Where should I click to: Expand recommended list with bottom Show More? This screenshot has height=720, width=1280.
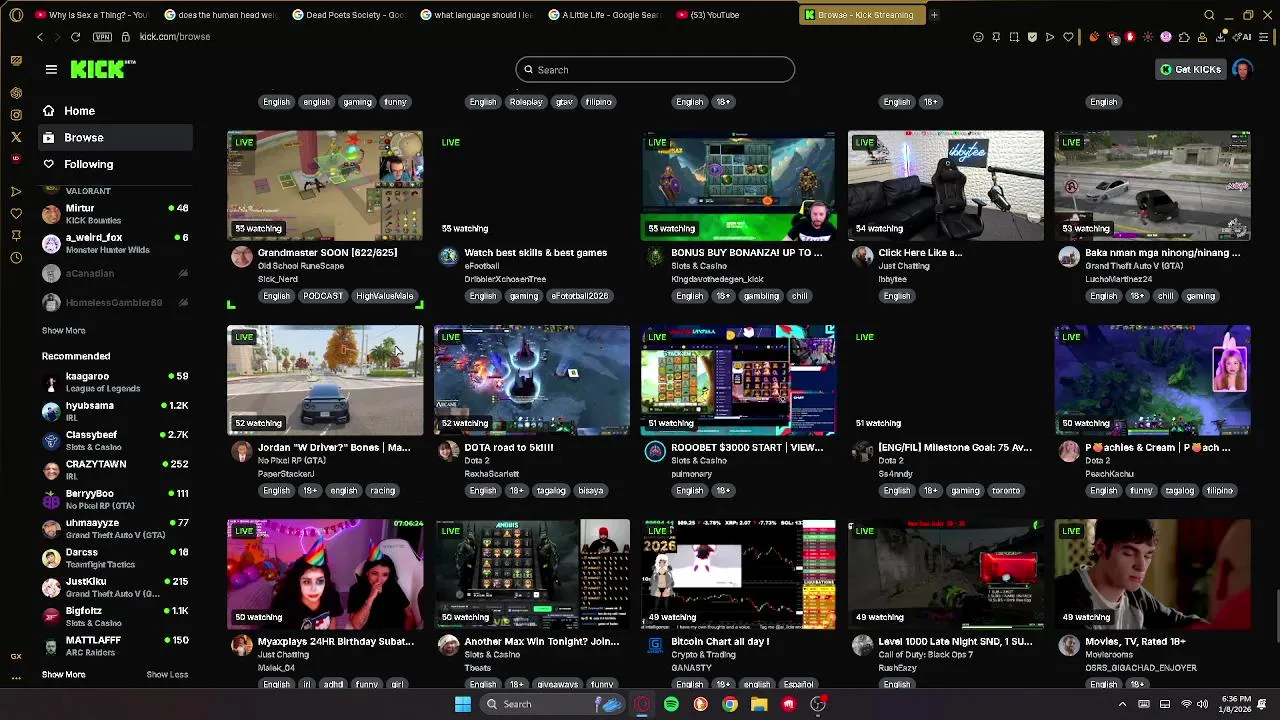63,674
